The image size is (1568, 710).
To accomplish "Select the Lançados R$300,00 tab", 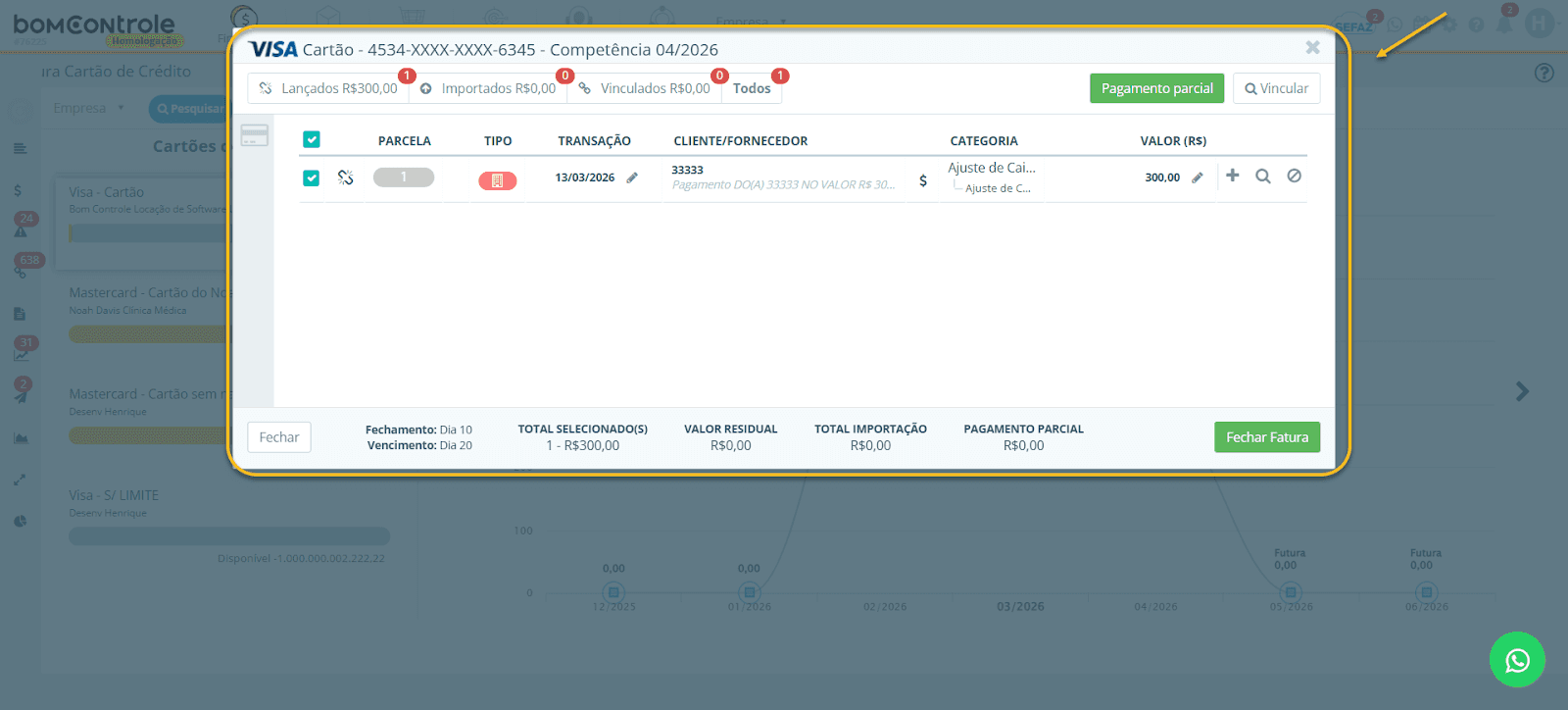I will click(328, 88).
